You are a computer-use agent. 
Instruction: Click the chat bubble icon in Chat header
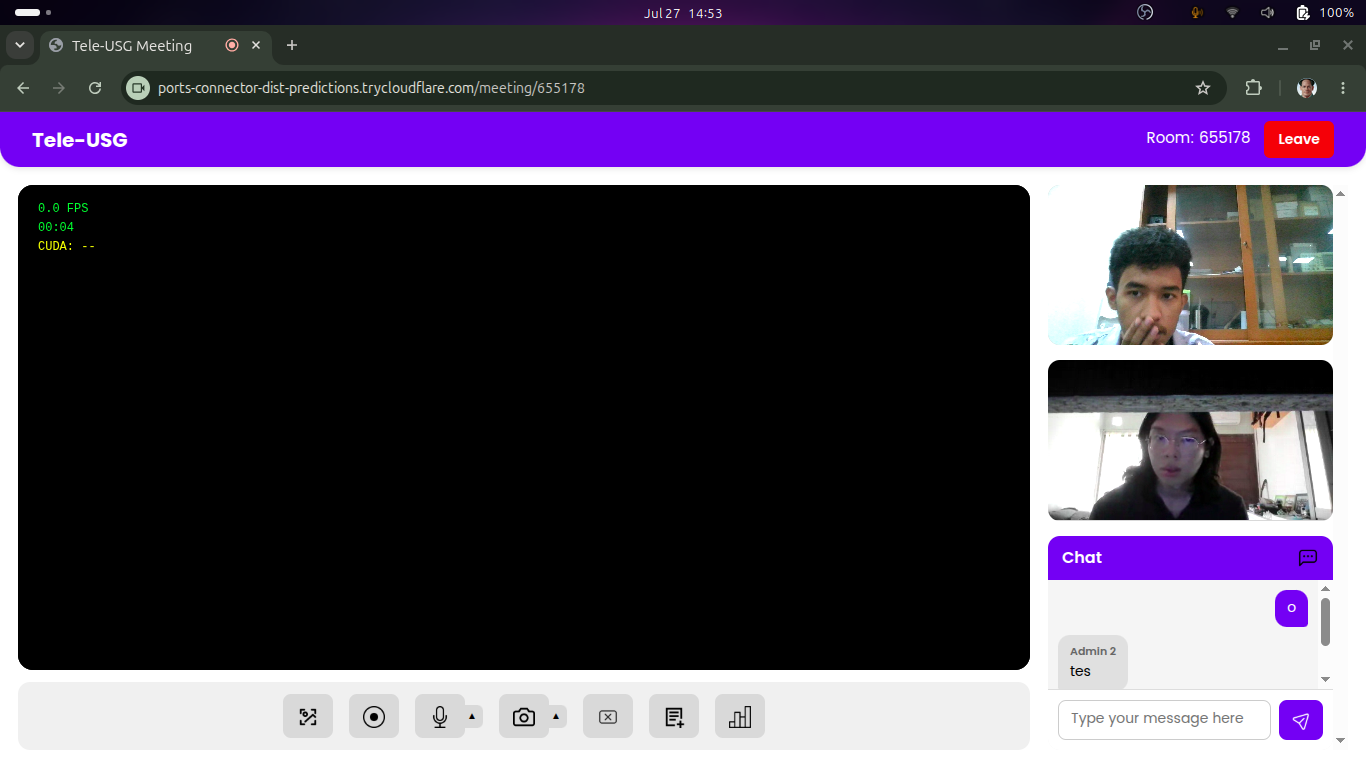[1307, 558]
